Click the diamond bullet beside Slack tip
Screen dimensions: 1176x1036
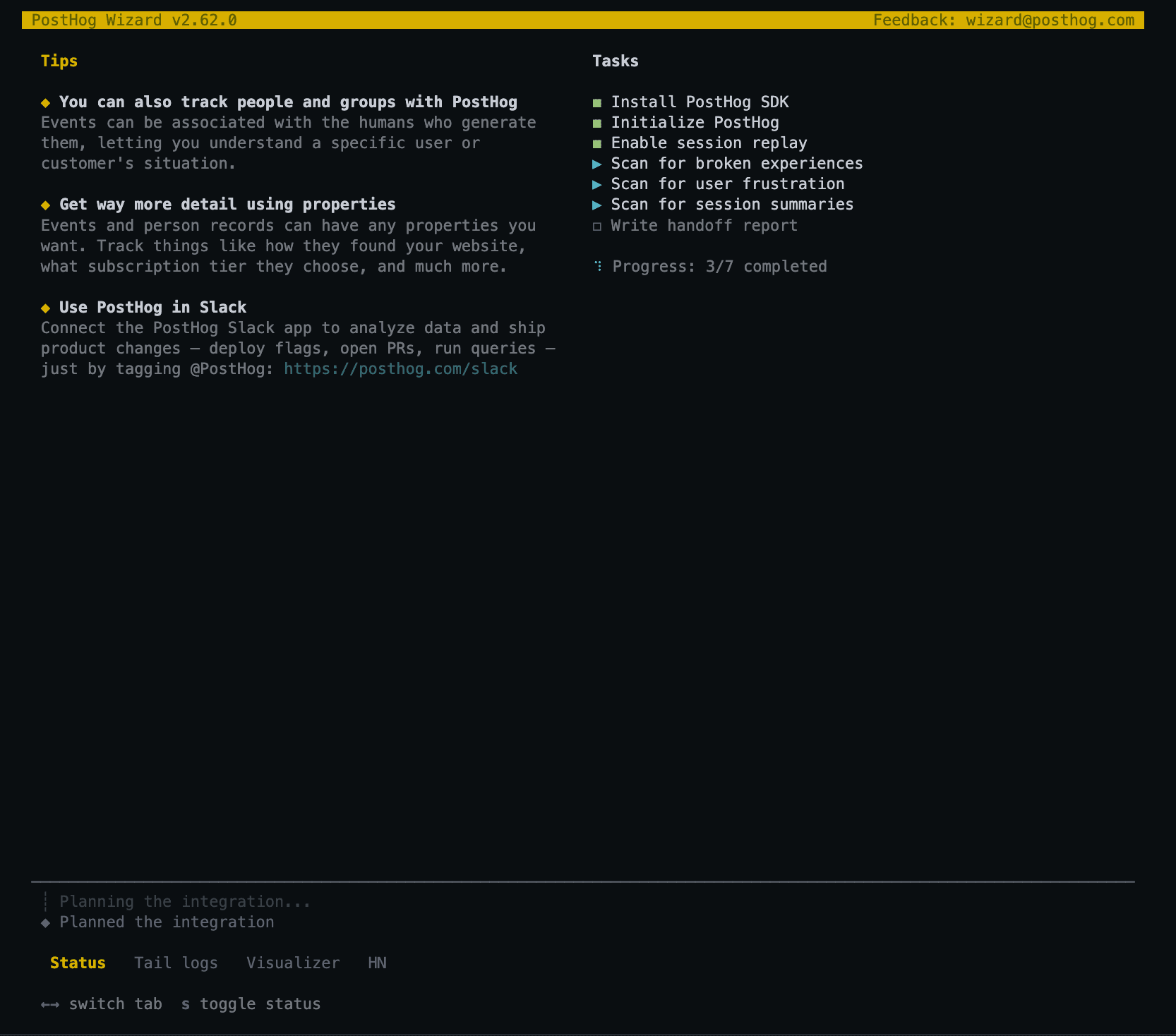tap(46, 308)
